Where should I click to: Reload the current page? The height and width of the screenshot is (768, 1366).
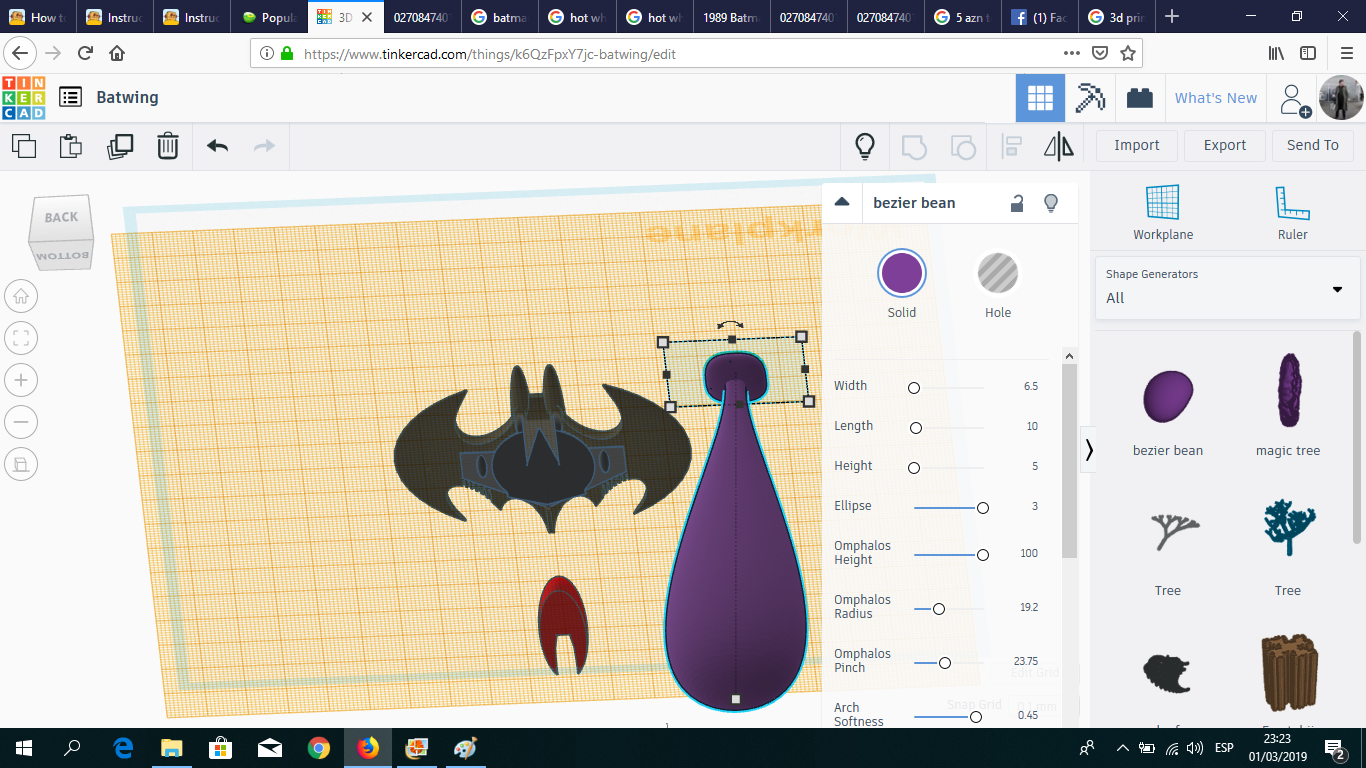pyautogui.click(x=85, y=53)
